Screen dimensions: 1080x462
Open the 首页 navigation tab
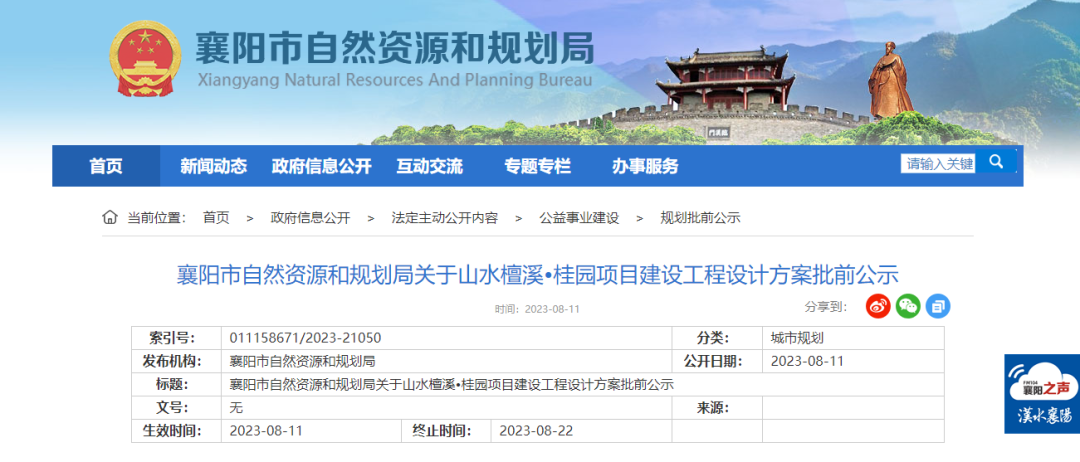[x=106, y=166]
